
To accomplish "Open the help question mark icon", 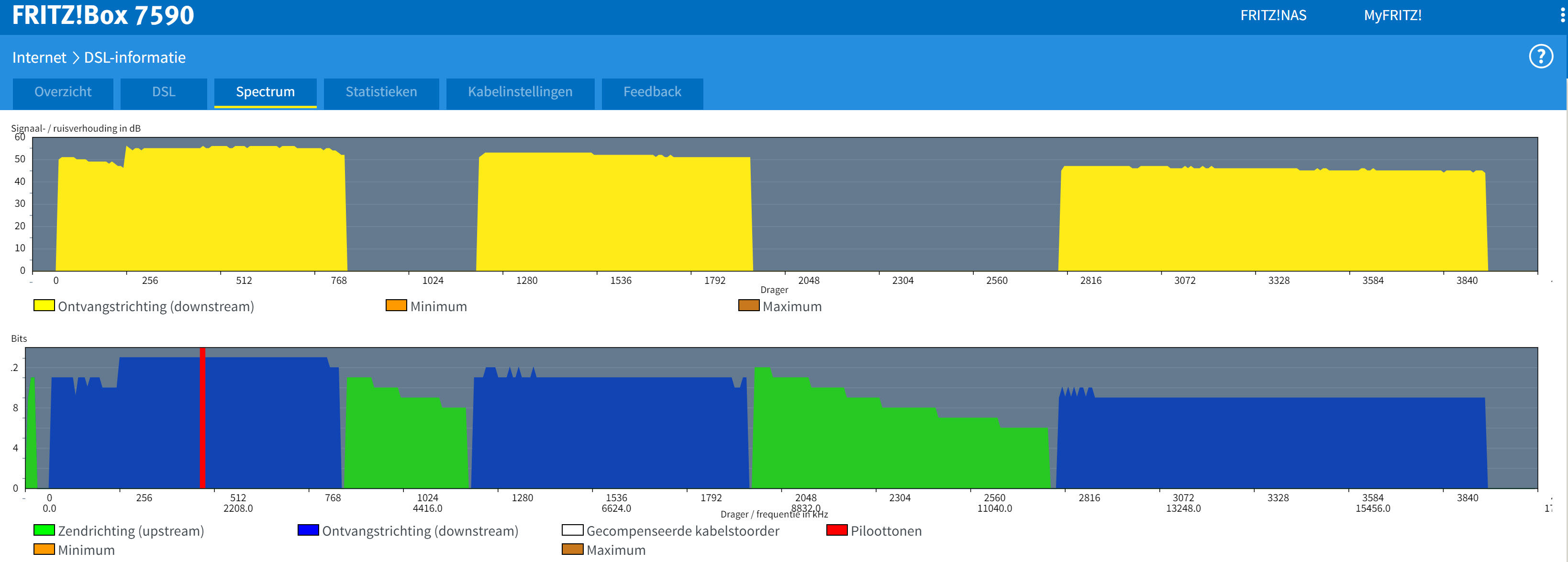I will tap(1541, 56).
